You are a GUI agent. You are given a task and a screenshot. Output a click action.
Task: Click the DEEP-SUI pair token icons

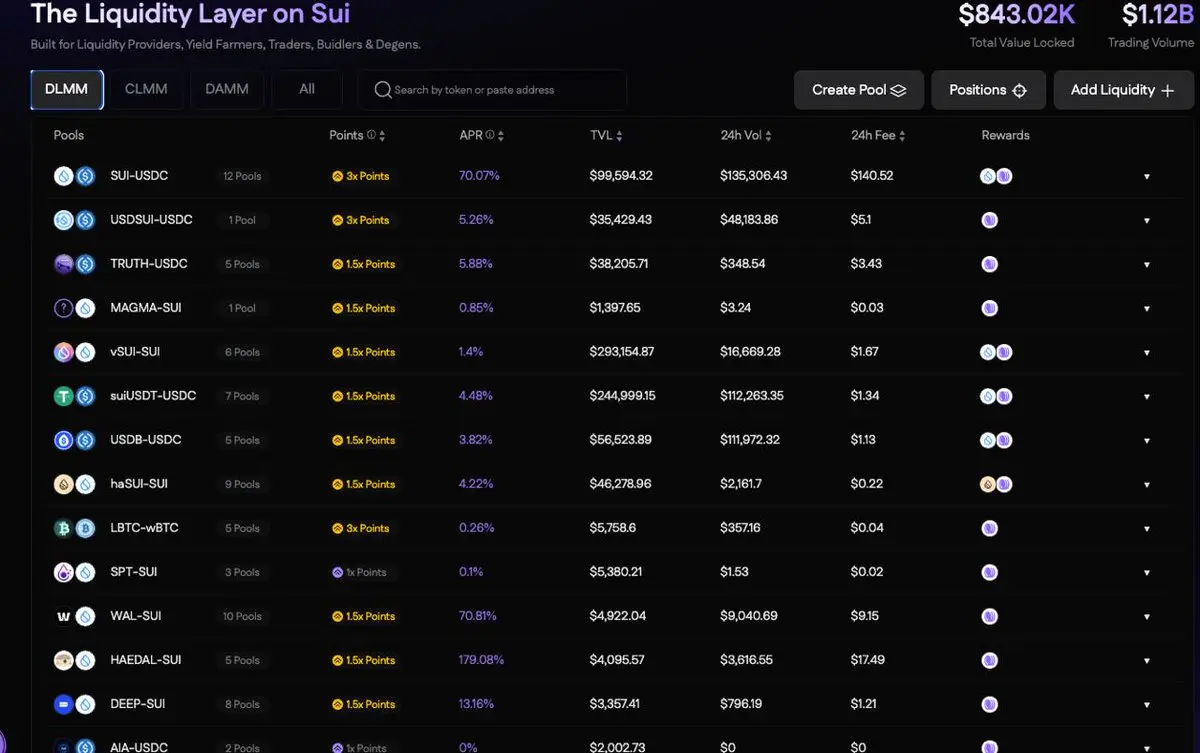point(74,704)
